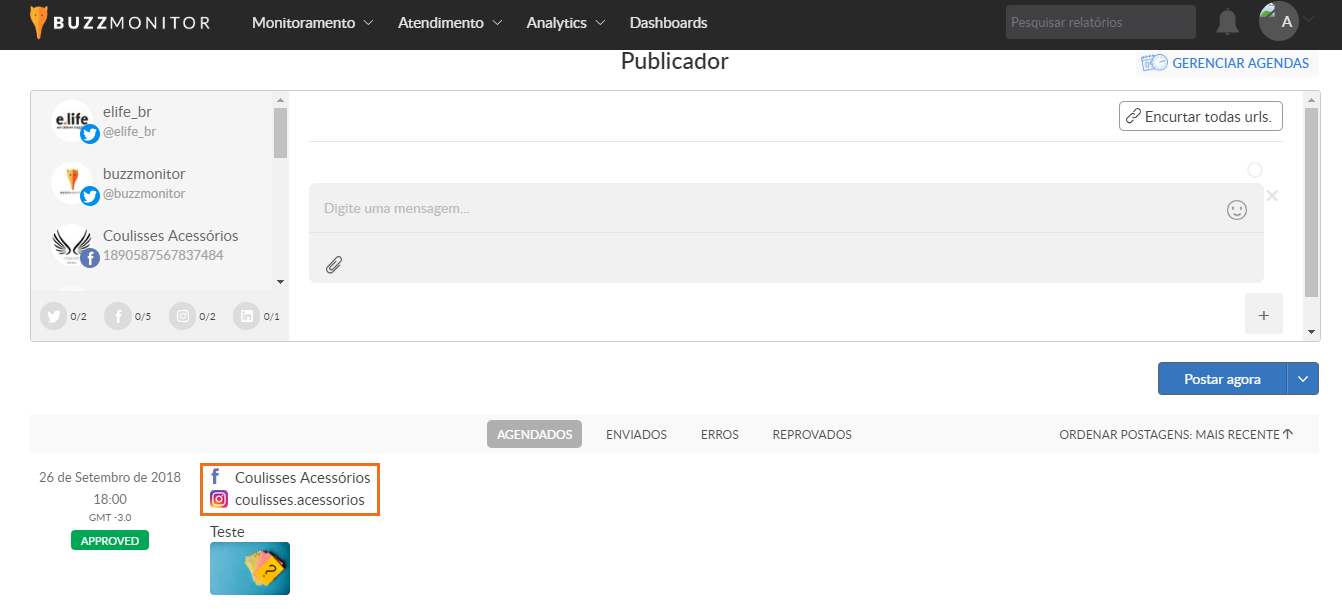Click the accounts list scrollbar
The width and height of the screenshot is (1342, 609).
[x=280, y=133]
